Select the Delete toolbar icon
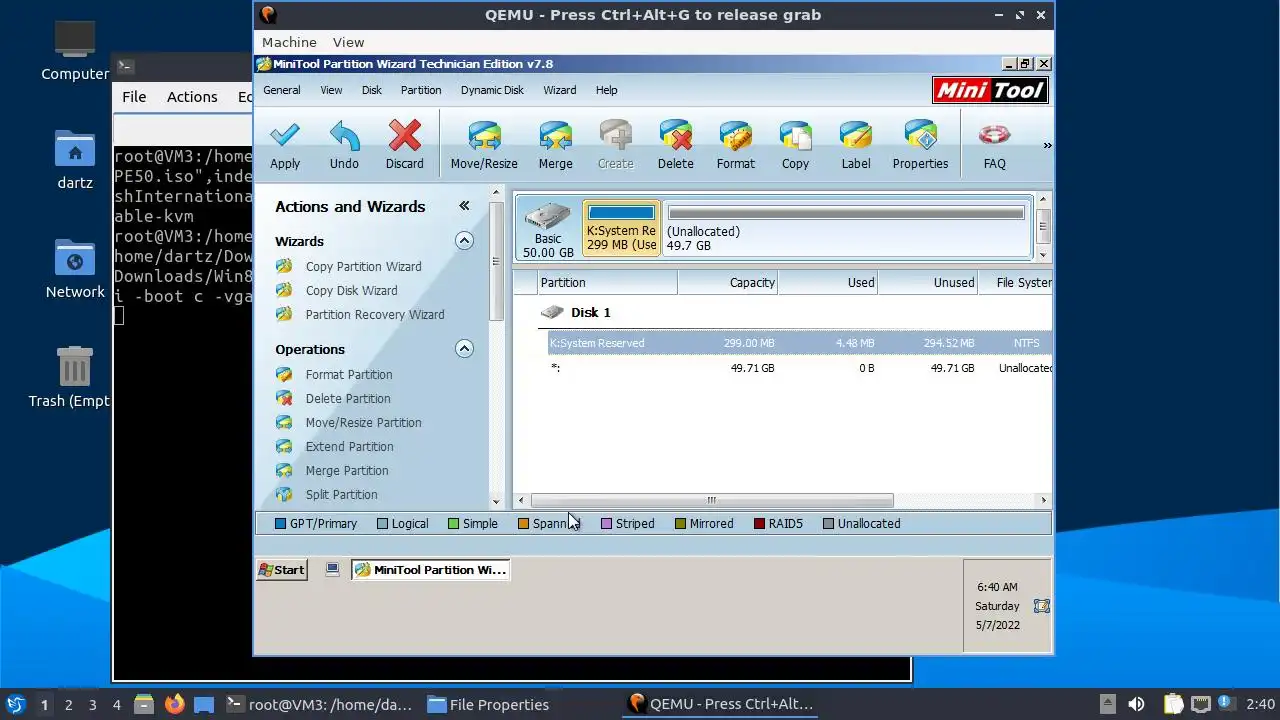The image size is (1280, 720). click(x=676, y=145)
